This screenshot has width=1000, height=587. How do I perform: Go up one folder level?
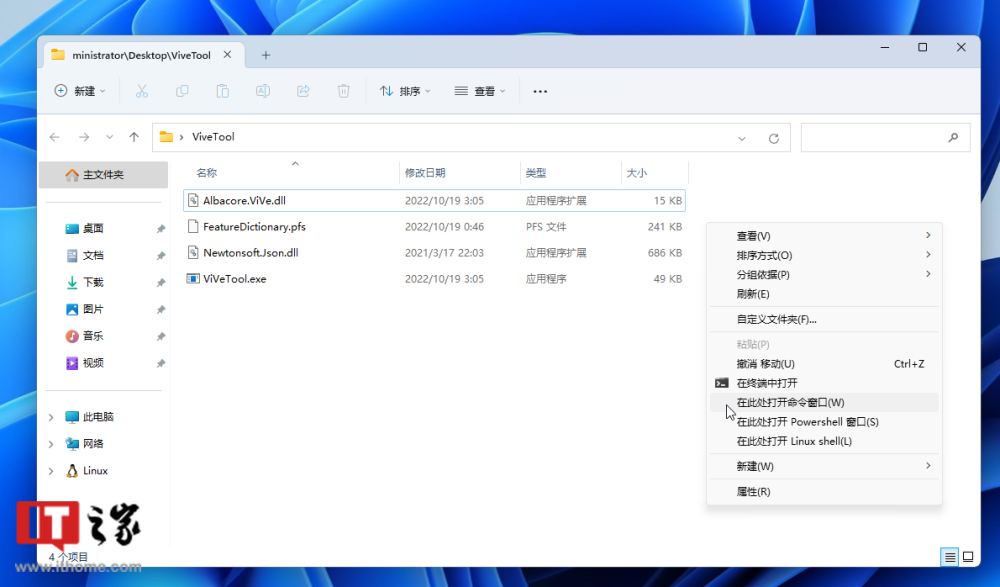[134, 137]
